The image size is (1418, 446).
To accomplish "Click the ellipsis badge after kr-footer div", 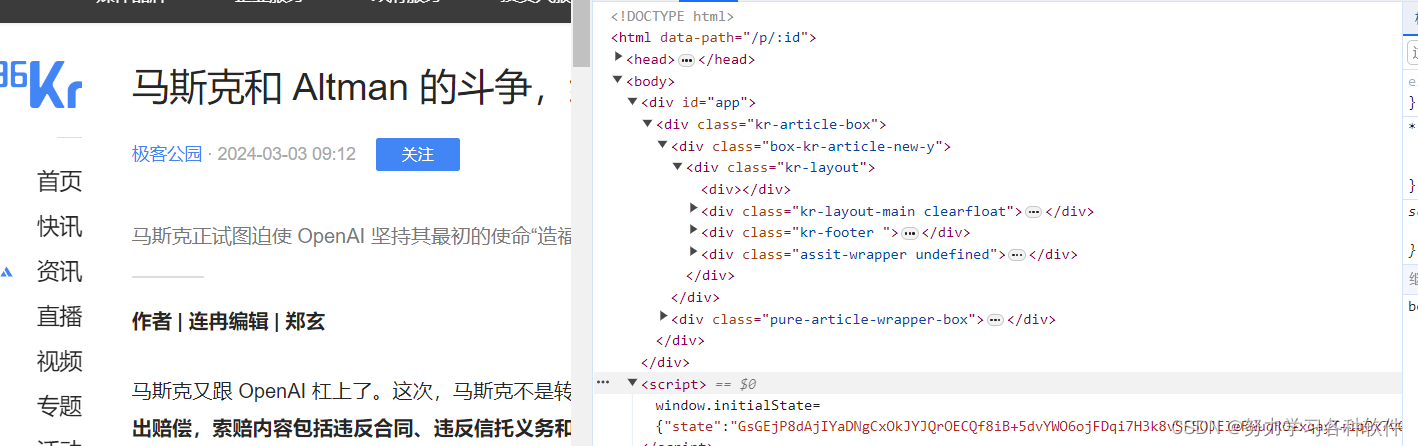I will click(x=910, y=233).
